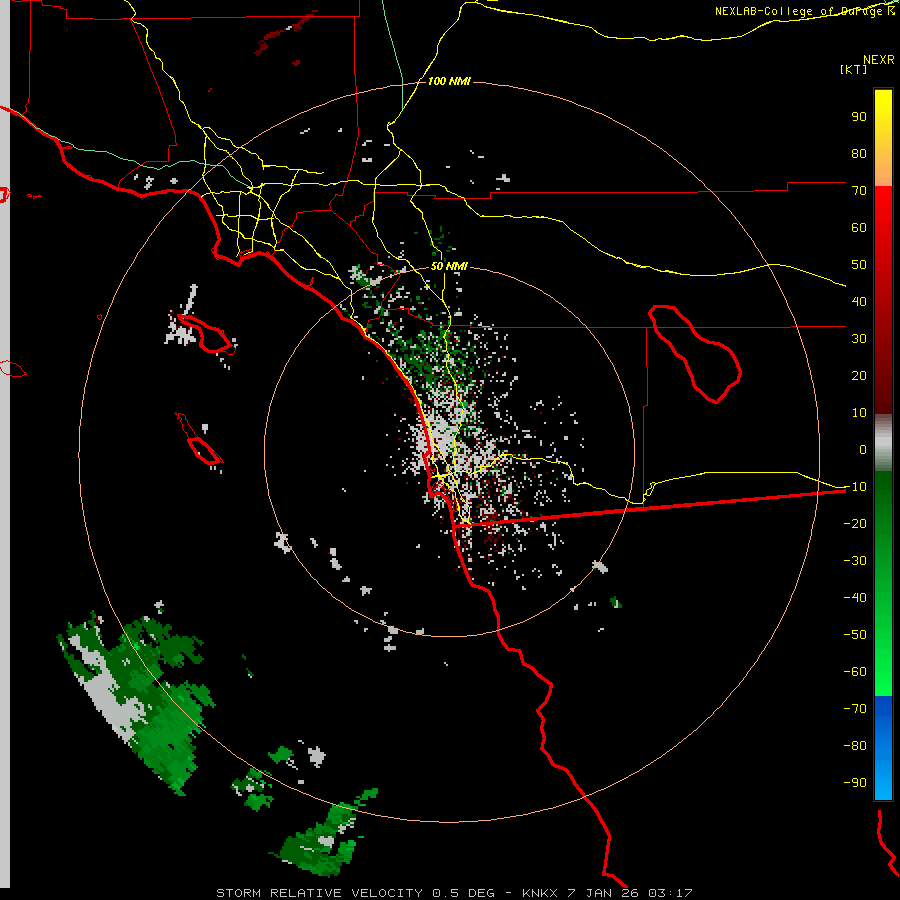This screenshot has width=900, height=900.
Task: Click the -80 value on velocity scale
Action: tap(855, 746)
